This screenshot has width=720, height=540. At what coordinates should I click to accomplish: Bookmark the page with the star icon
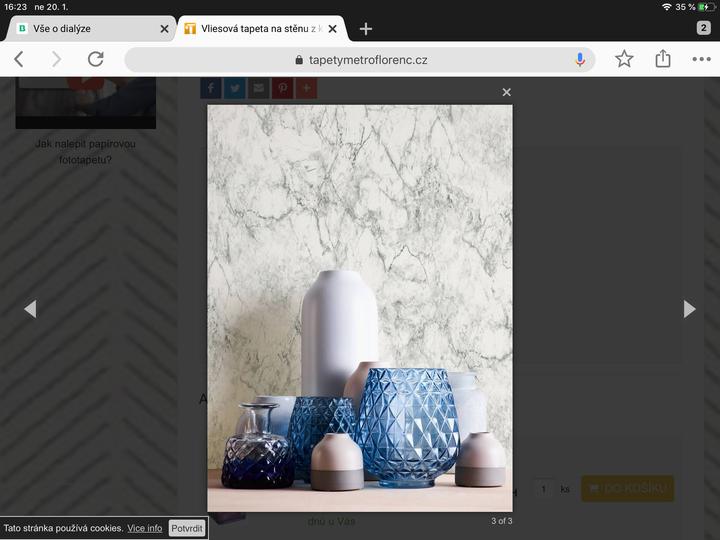[x=624, y=60]
